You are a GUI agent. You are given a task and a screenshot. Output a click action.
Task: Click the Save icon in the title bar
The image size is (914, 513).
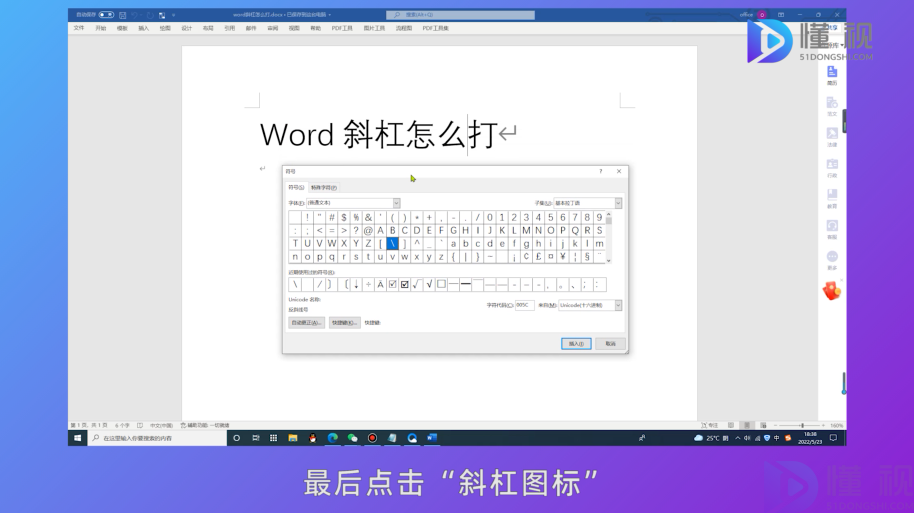[122, 15]
